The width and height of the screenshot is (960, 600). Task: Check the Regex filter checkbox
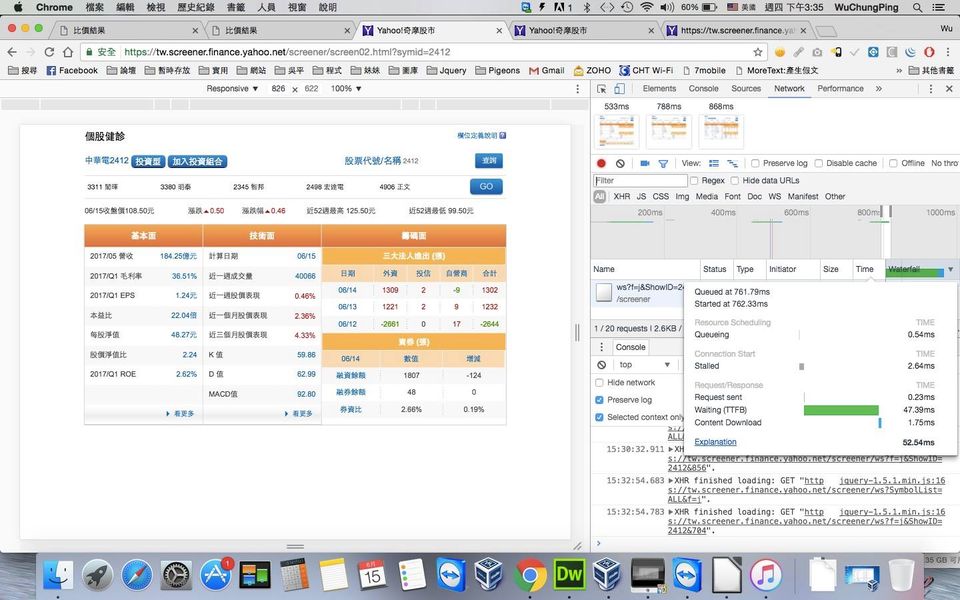pyautogui.click(x=694, y=181)
